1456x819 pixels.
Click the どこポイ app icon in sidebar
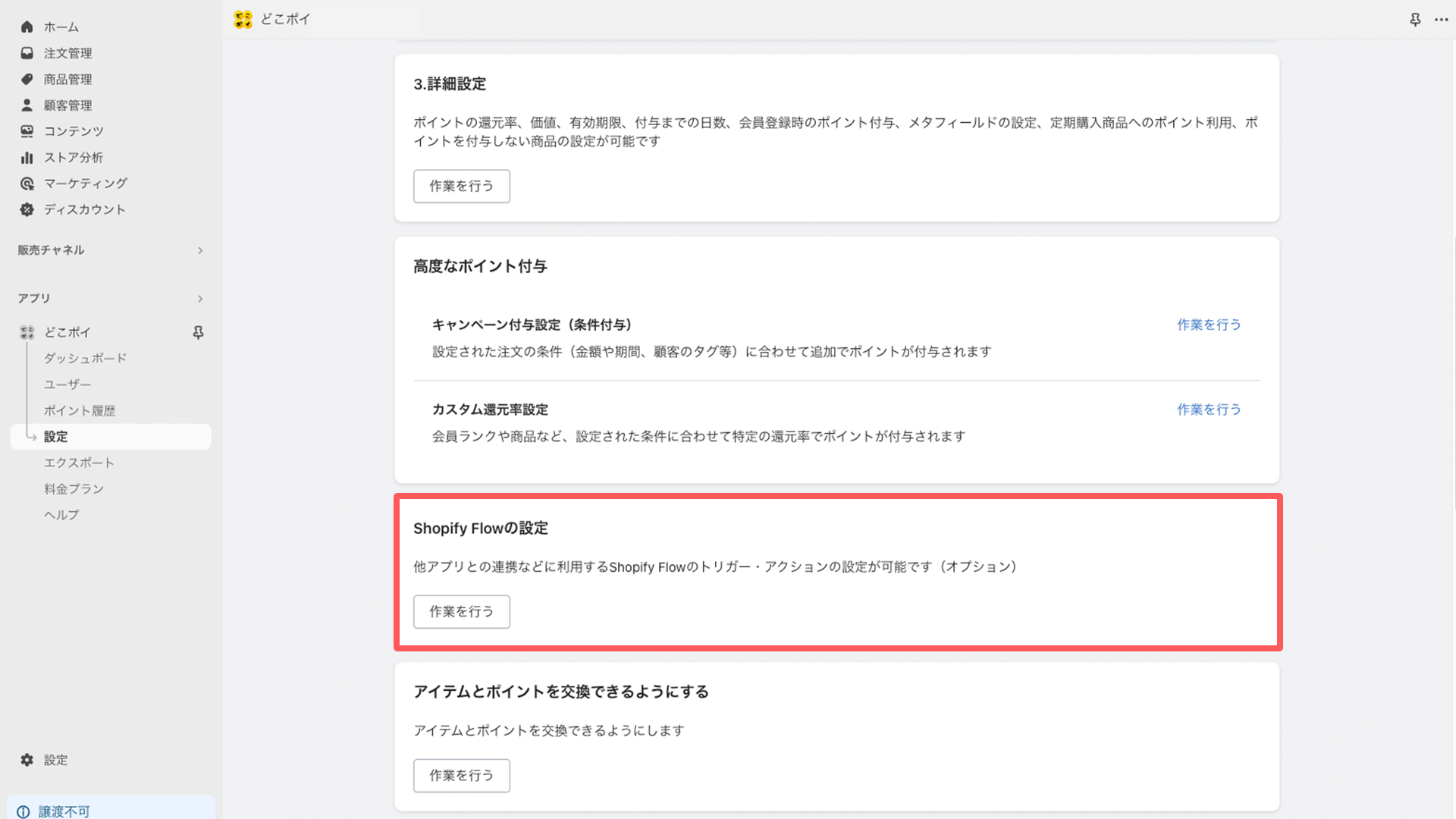[x=27, y=332]
